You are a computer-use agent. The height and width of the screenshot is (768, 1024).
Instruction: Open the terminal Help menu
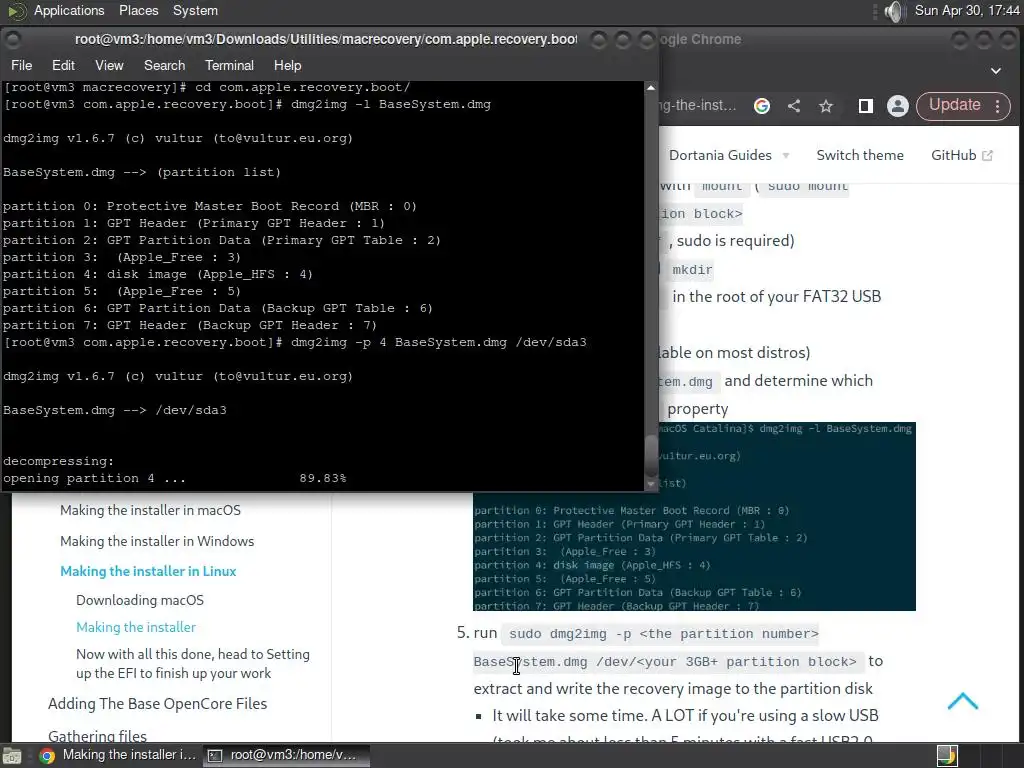[x=287, y=65]
